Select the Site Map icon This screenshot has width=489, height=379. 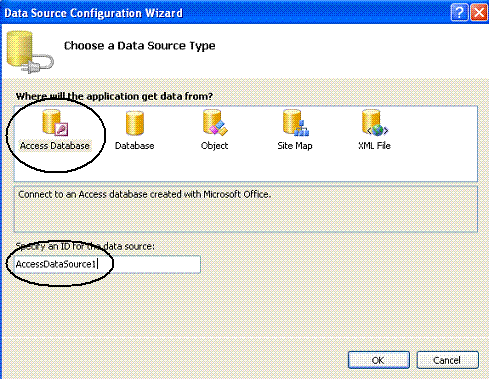pyautogui.click(x=296, y=123)
